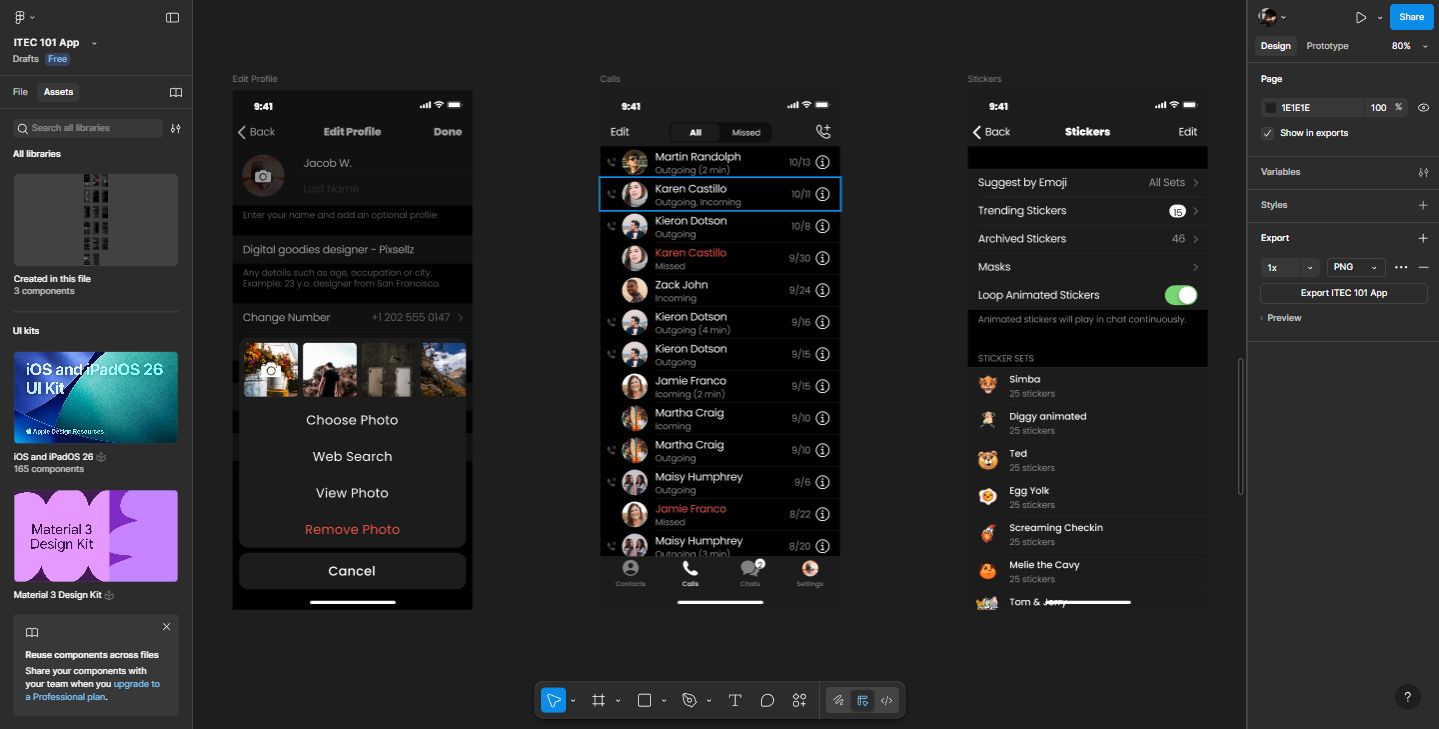This screenshot has width=1439, height=729.
Task: Toggle Show in exports checkbox
Action: (1268, 133)
